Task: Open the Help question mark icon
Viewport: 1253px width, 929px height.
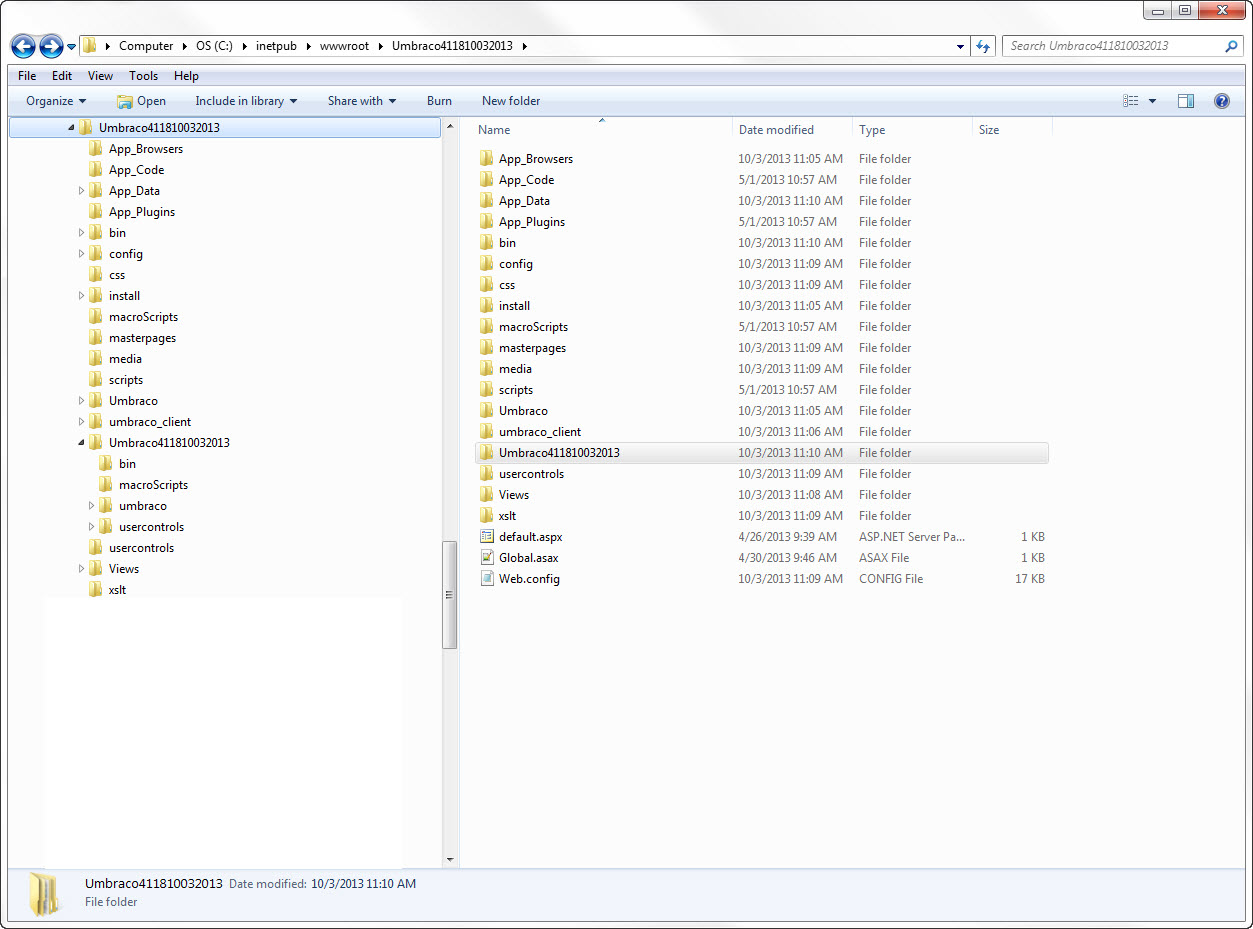Action: pyautogui.click(x=1221, y=101)
